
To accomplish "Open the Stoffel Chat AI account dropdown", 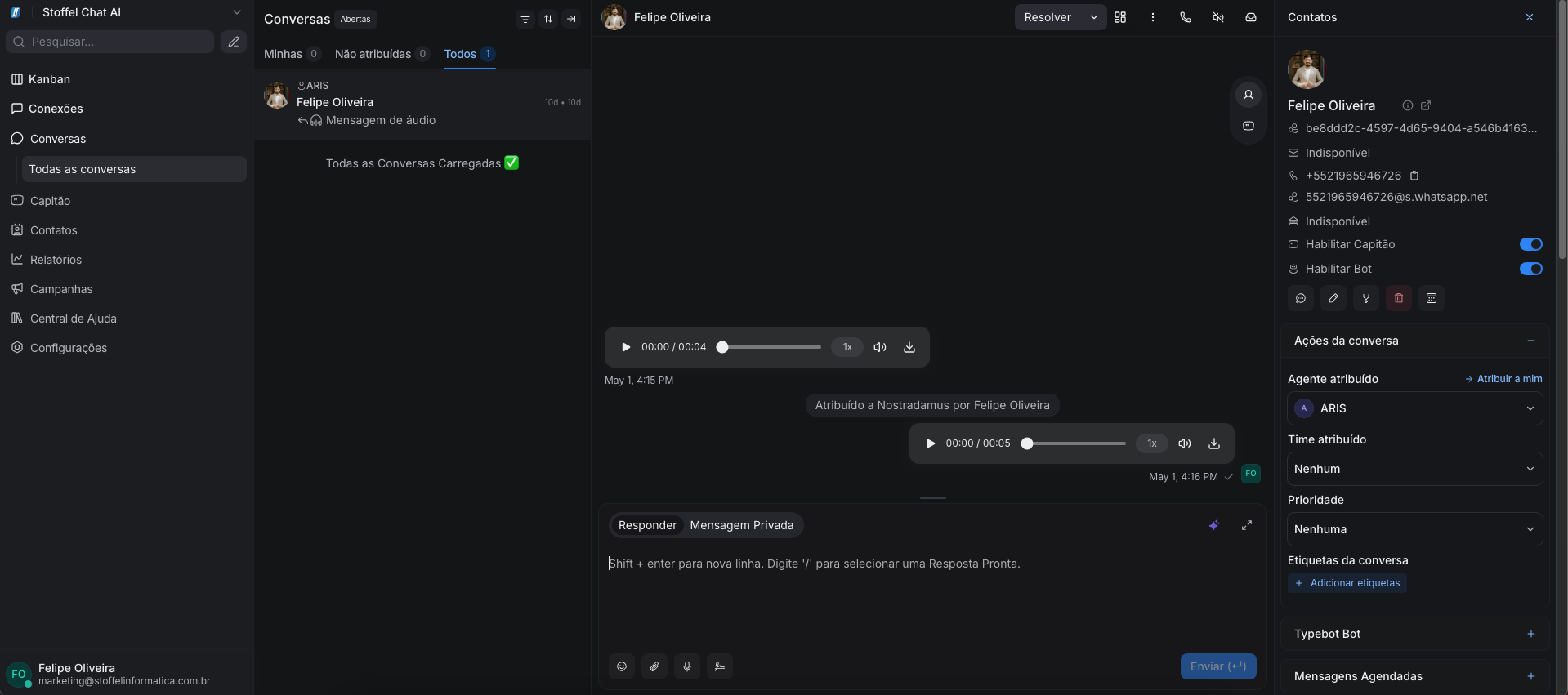I will click(x=236, y=12).
